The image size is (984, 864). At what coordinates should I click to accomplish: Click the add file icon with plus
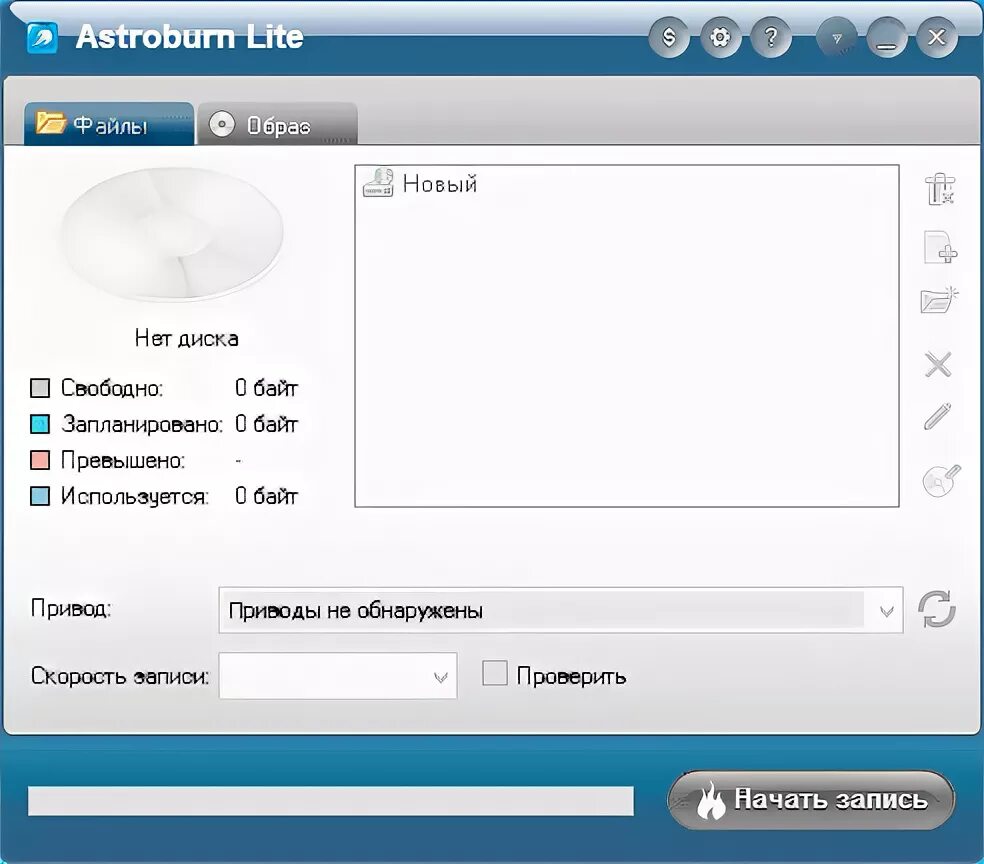[x=939, y=247]
